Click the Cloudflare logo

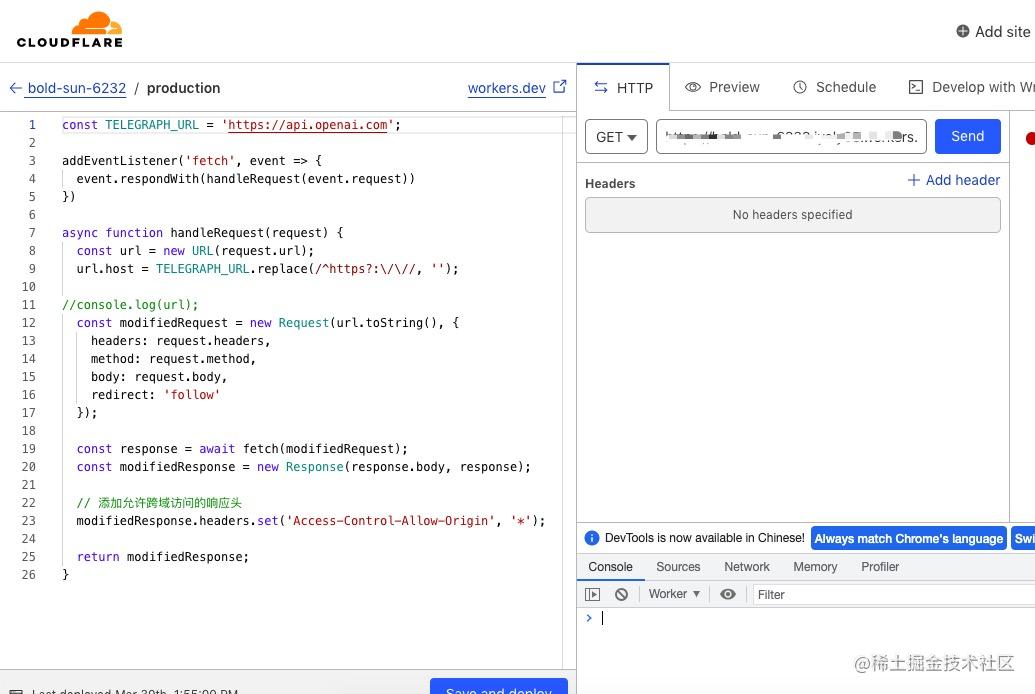coord(69,29)
